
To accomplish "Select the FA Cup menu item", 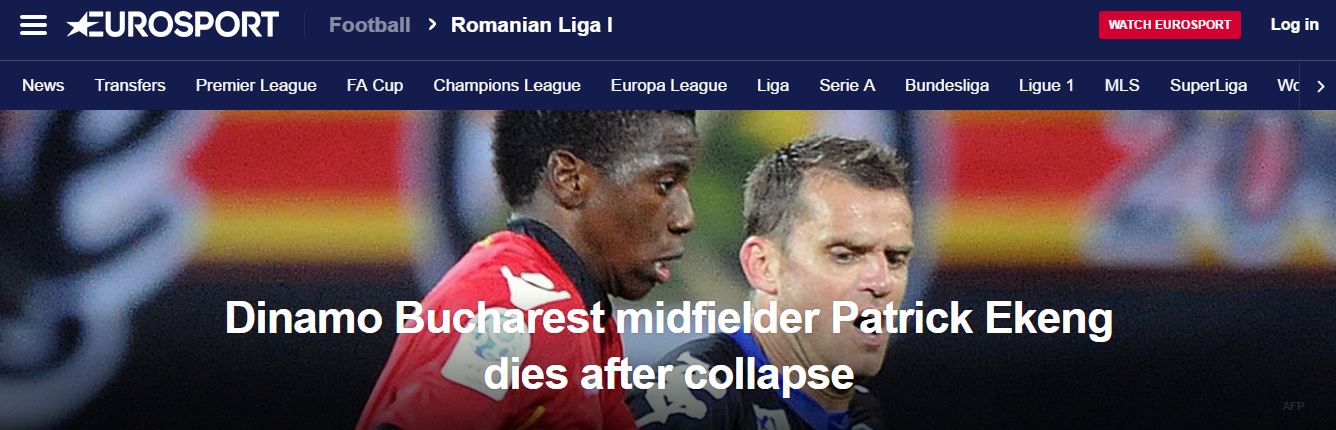I will (375, 86).
